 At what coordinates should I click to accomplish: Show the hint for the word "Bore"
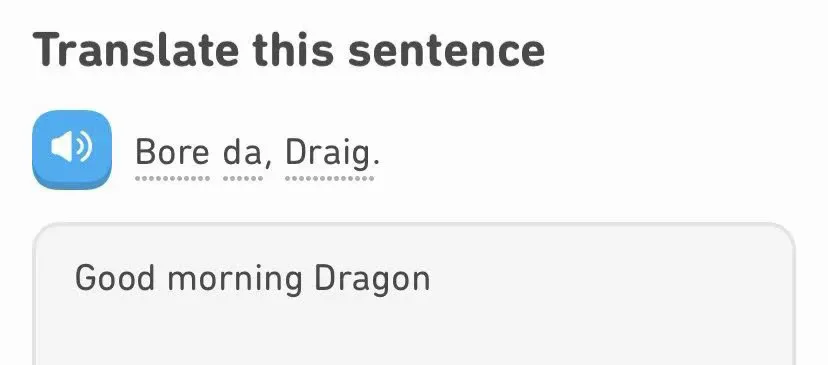coord(172,153)
